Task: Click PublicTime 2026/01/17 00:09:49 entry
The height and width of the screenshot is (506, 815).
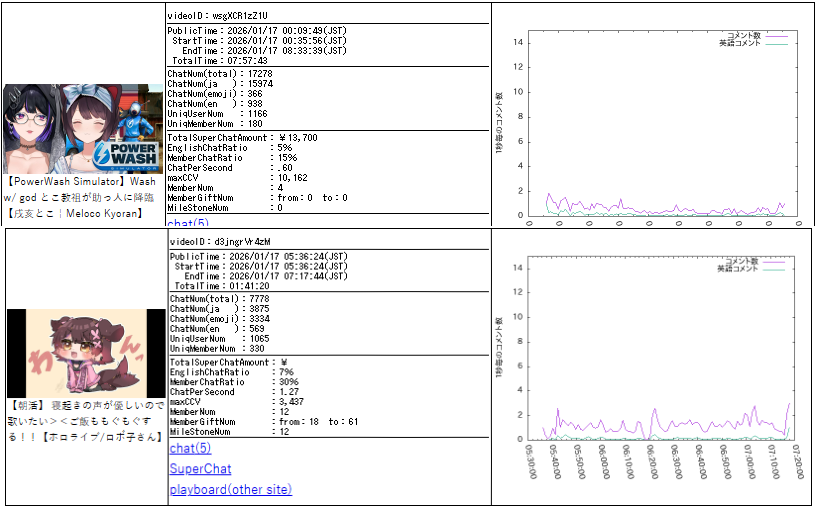Action: coord(257,31)
